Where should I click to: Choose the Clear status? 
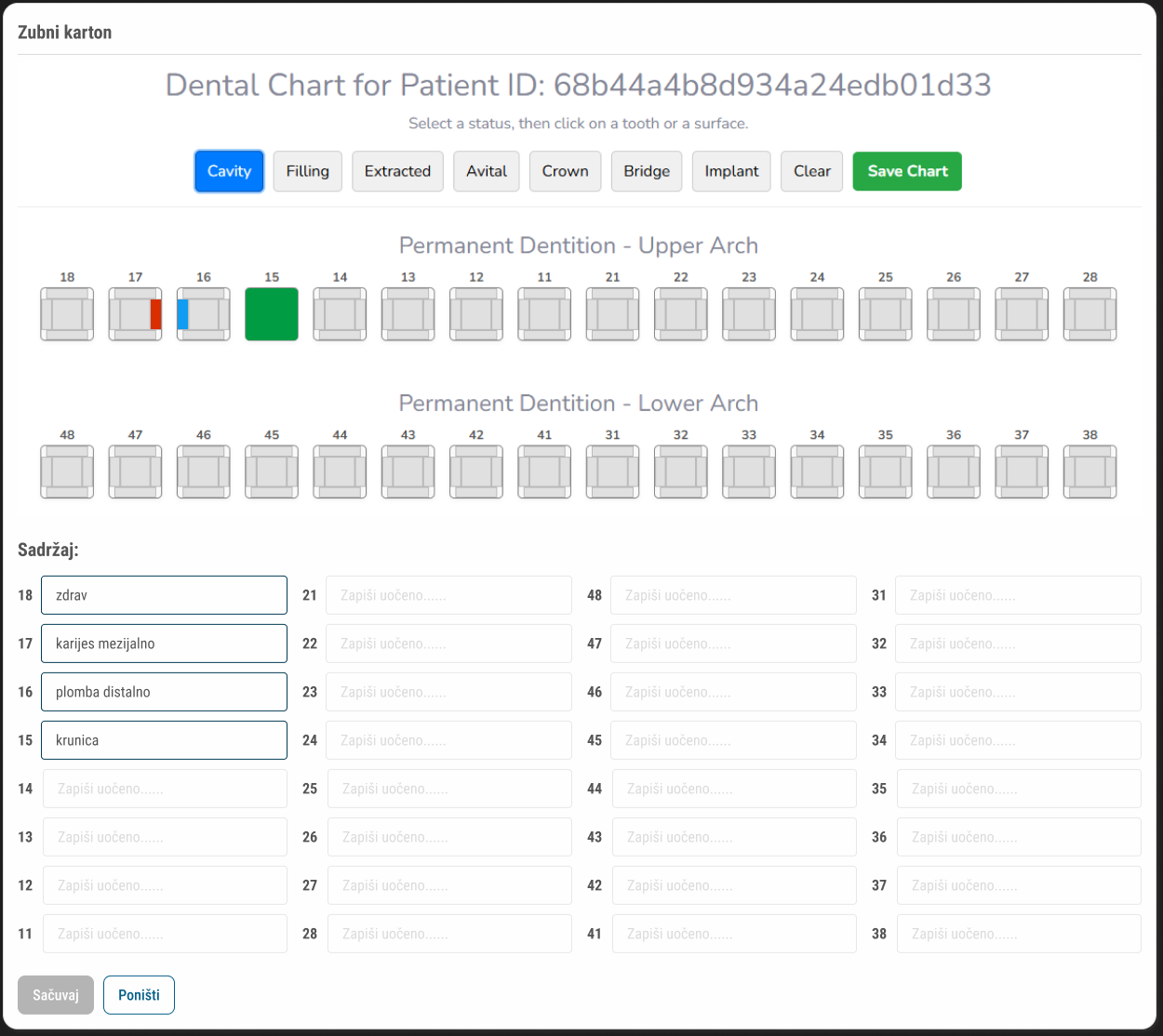click(x=812, y=171)
